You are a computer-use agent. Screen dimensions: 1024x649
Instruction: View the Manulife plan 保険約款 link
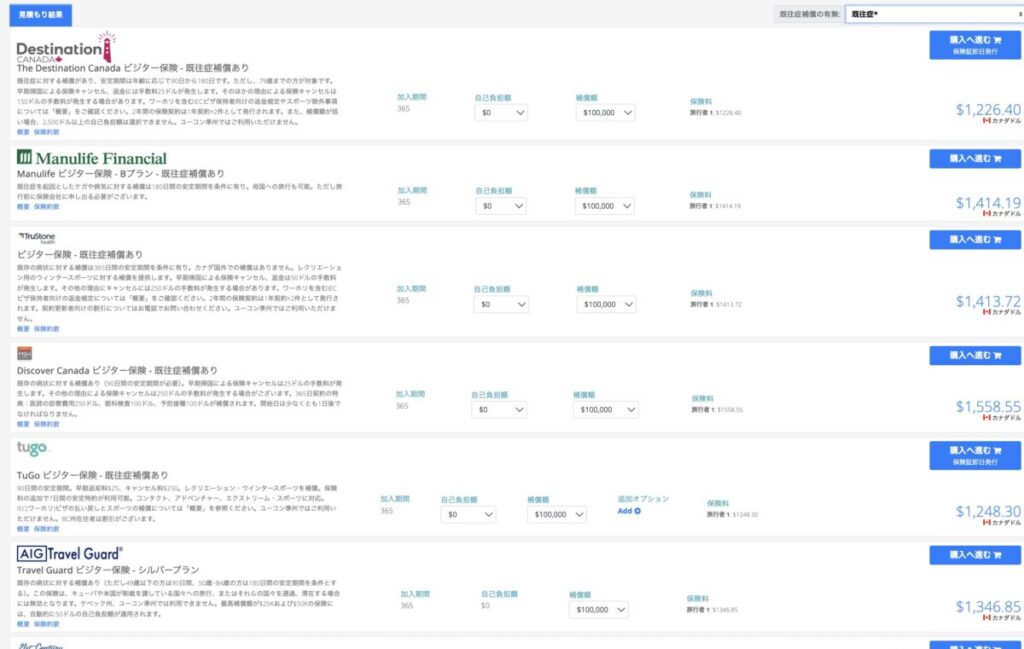pos(46,206)
